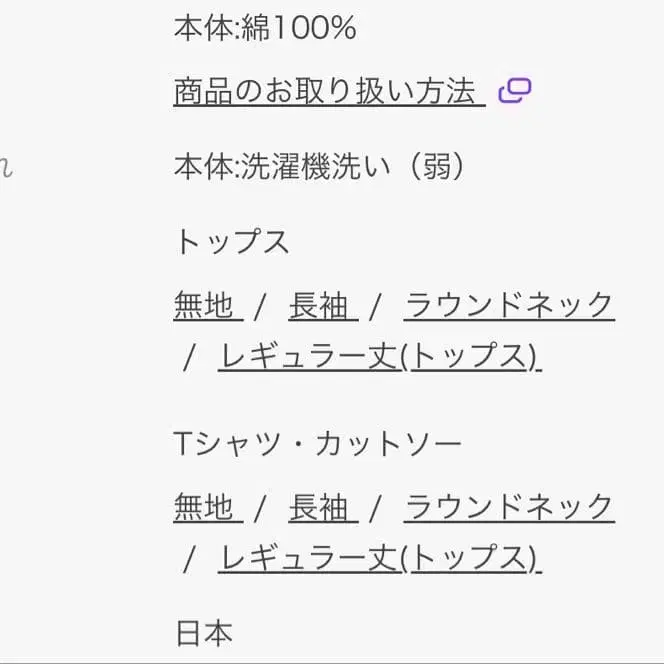Click the 本体:洗濯機洗い（弱） care text
Viewport: 664px width, 664px height.
pos(320,167)
